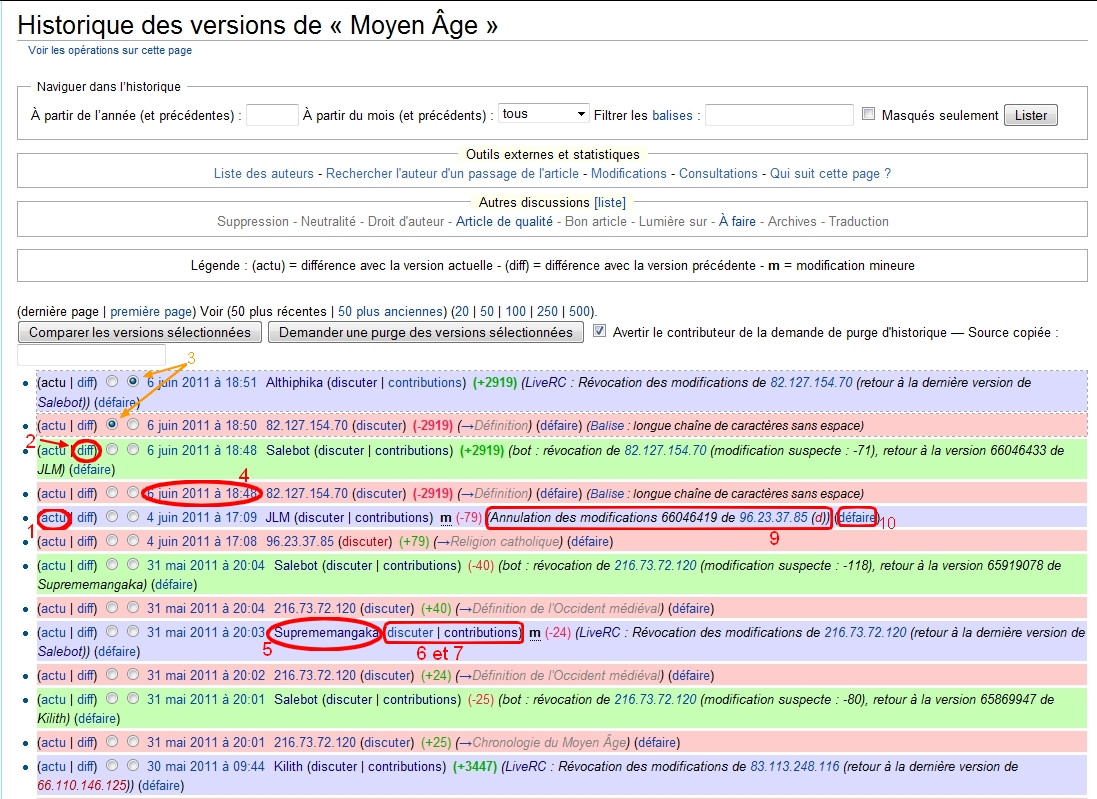Select second radio on Suprememangaka 20:03 row
This screenshot has width=1097, height=799.
pyautogui.click(x=133, y=632)
